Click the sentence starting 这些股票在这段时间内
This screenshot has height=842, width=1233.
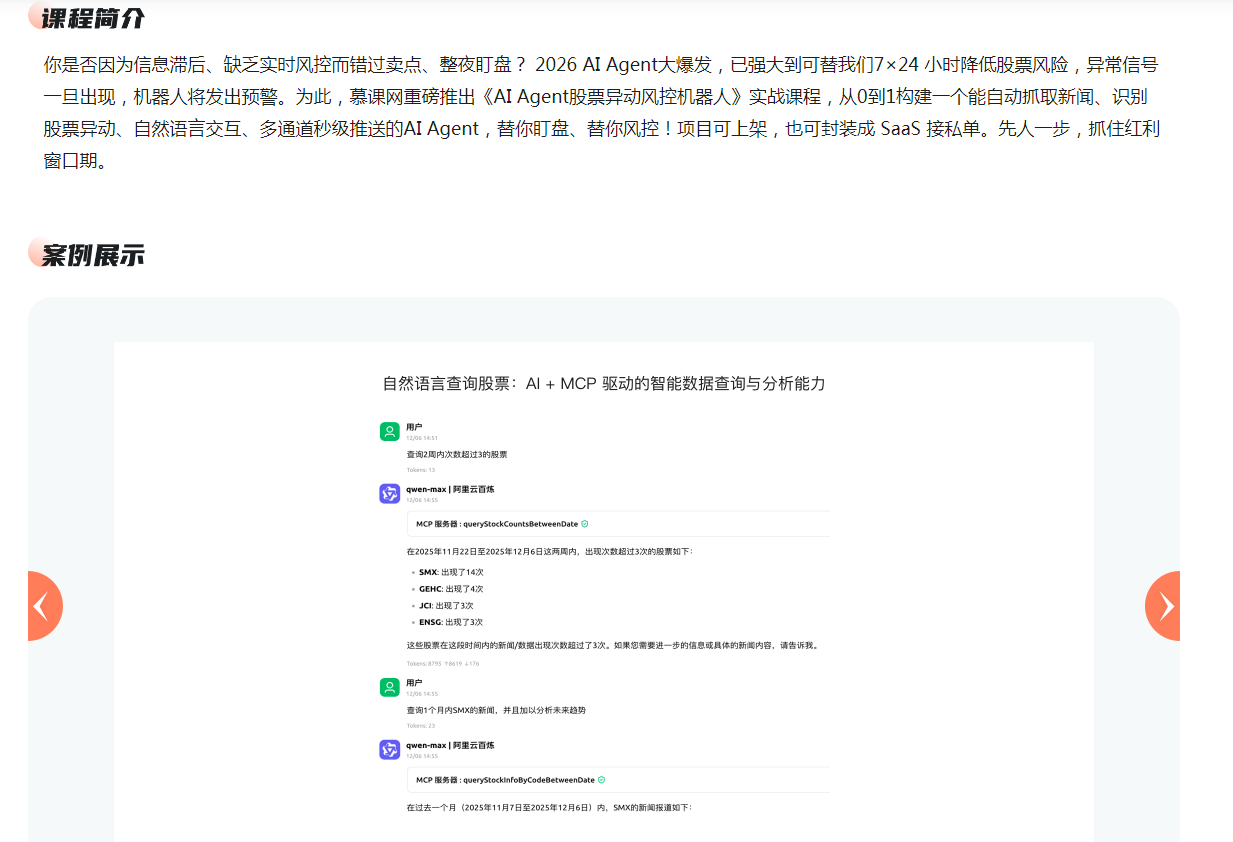pos(613,645)
